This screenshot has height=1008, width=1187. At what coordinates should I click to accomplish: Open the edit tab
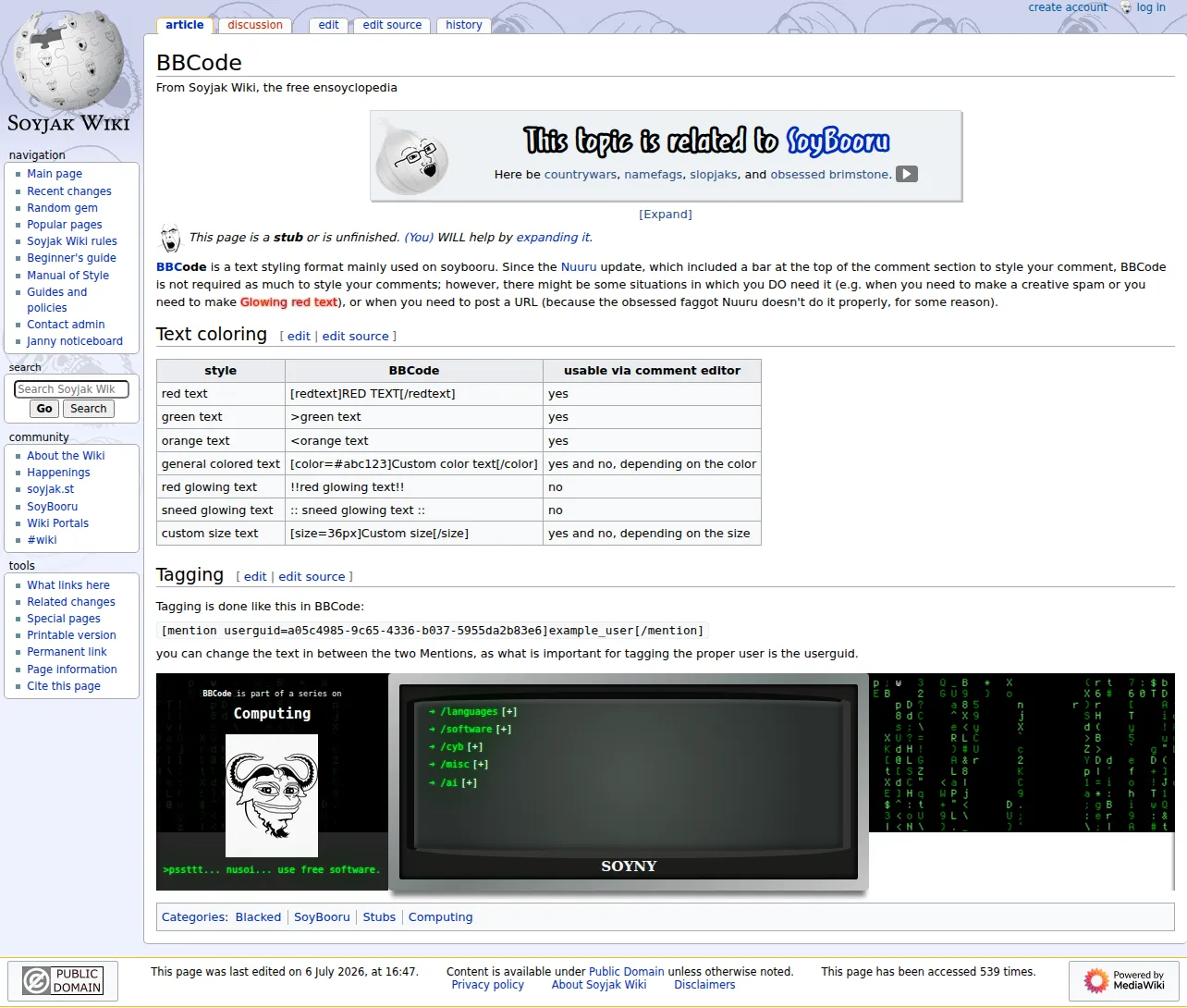point(329,25)
